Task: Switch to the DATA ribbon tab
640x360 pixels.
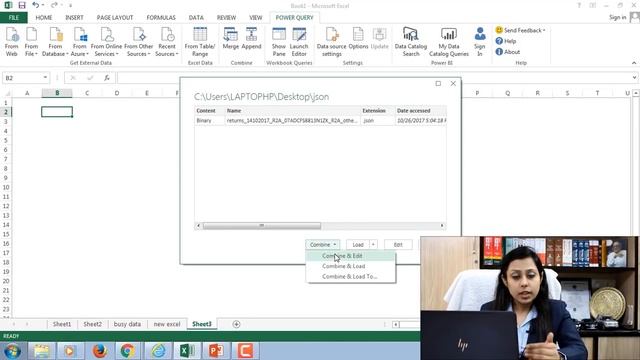Action: point(196,18)
